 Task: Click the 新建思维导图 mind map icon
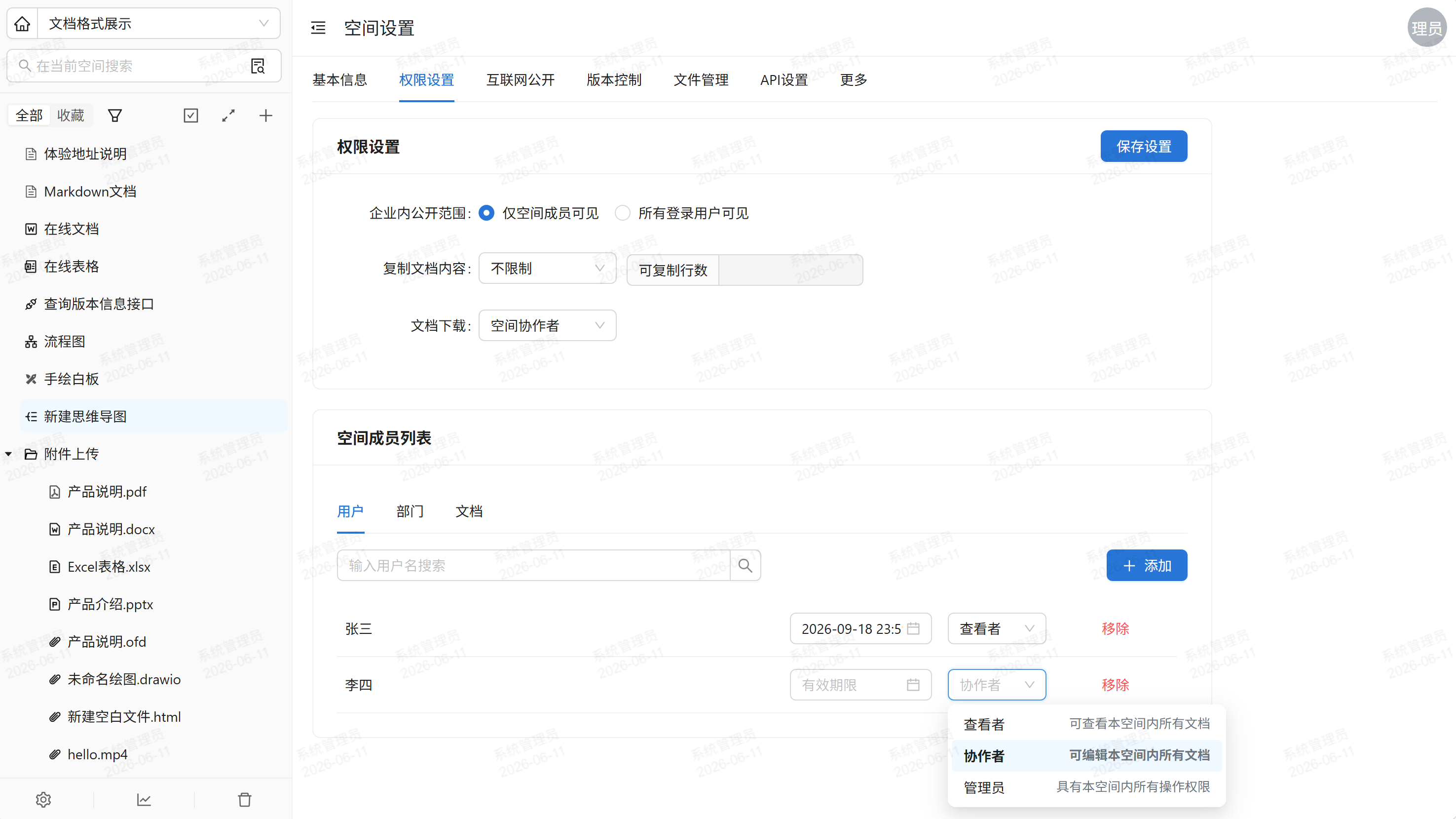(x=31, y=417)
